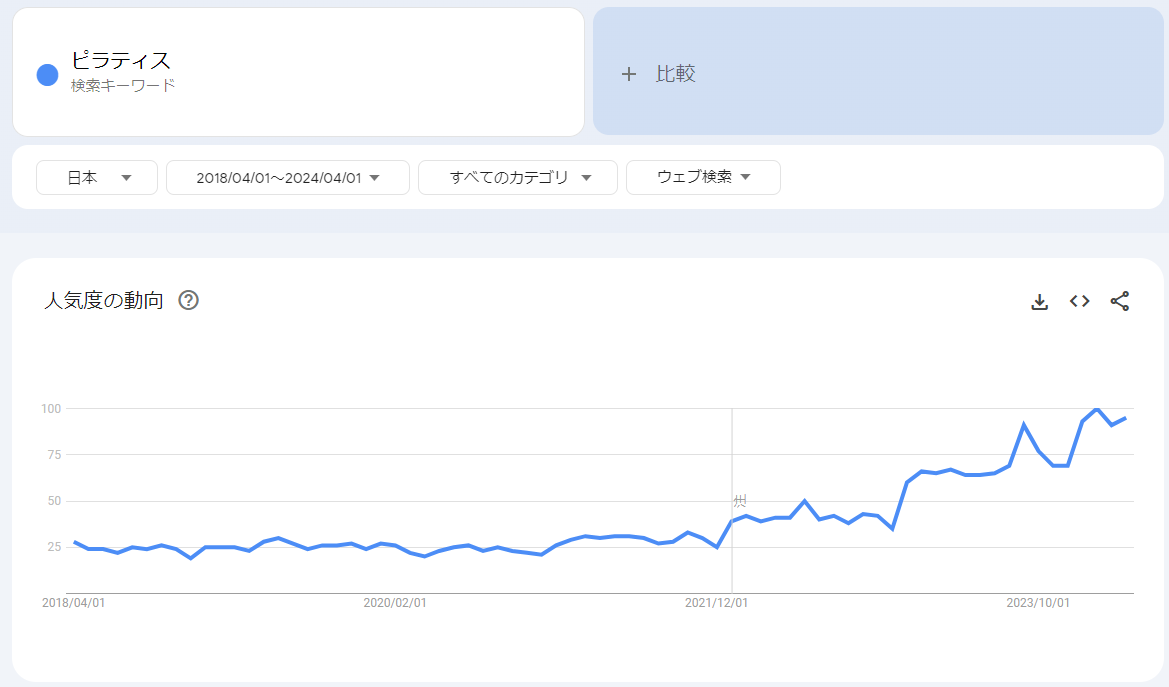Expand the 2018/04/01～2024/04/01 date range dropdown
Image resolution: width=1169 pixels, height=687 pixels.
coord(287,177)
